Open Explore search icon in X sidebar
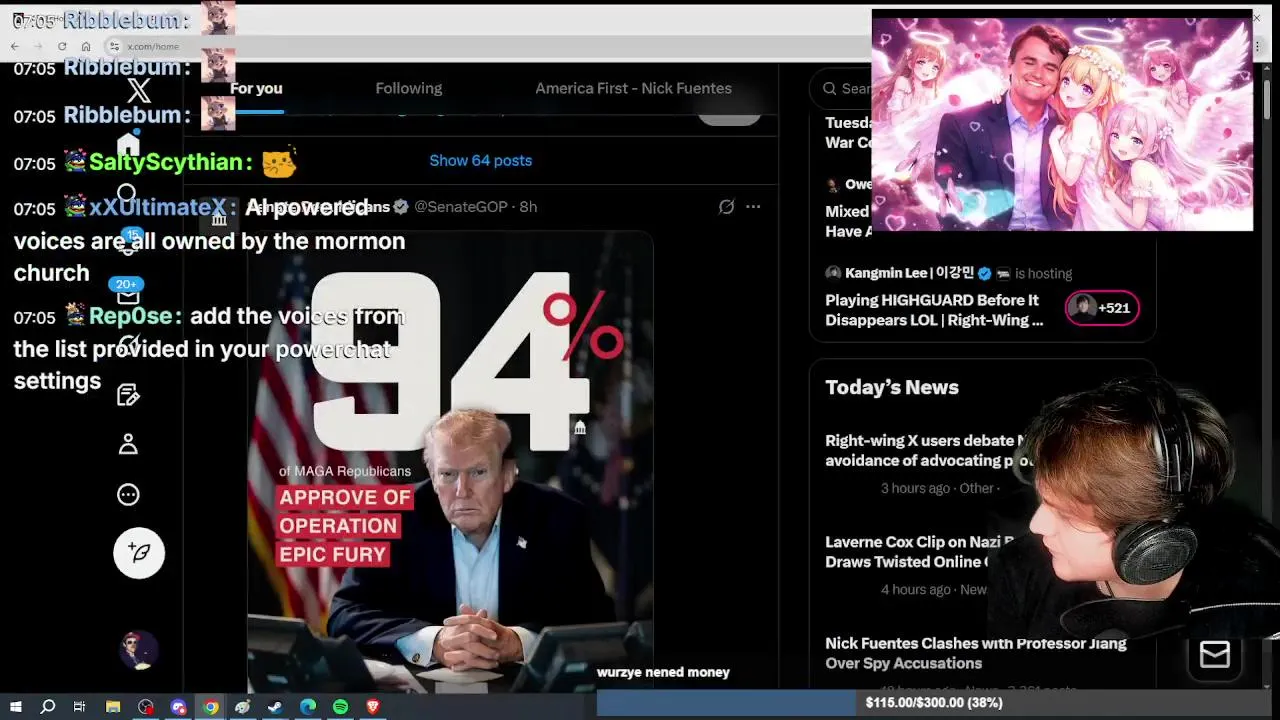This screenshot has width=1280, height=720. pos(127,194)
